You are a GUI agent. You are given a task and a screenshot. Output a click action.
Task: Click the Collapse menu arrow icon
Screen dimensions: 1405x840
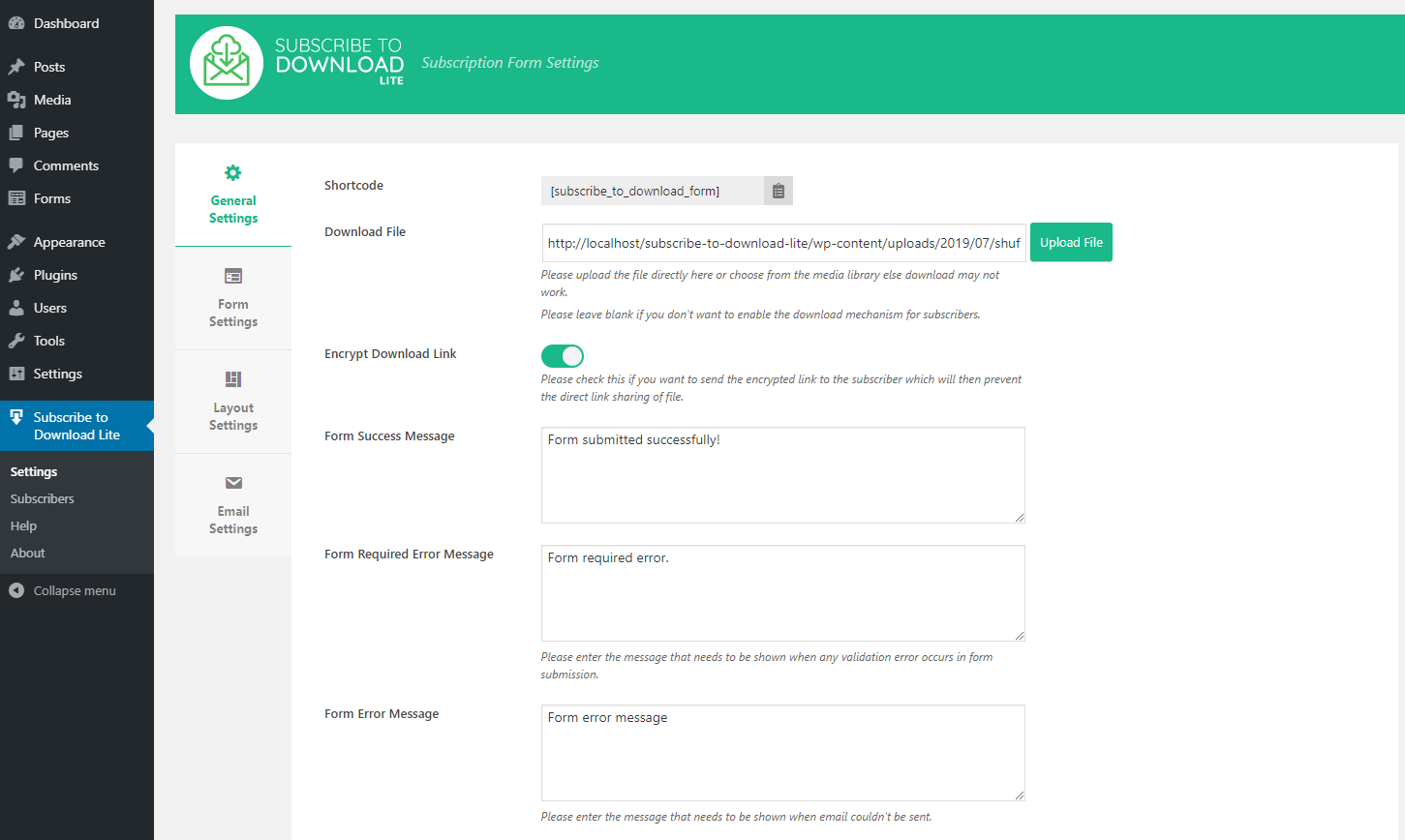point(16,590)
